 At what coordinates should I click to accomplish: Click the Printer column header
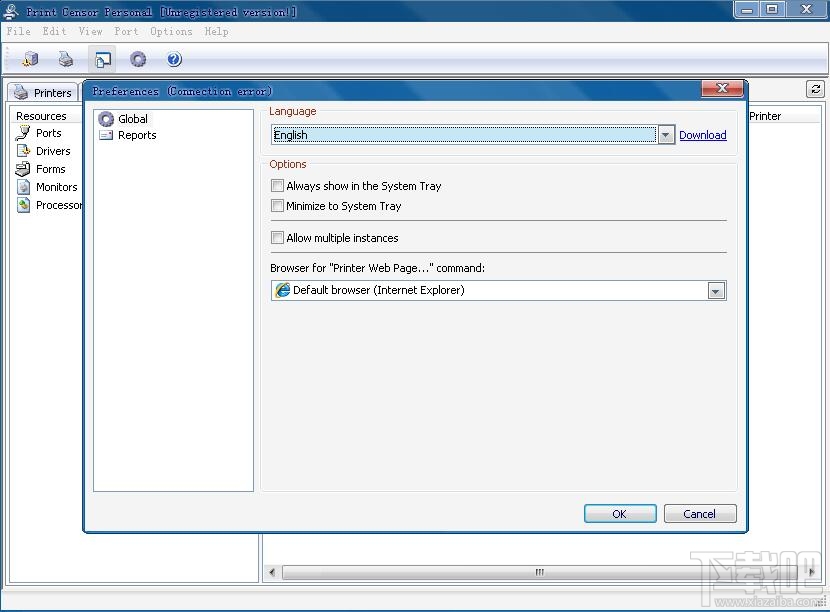coord(765,115)
